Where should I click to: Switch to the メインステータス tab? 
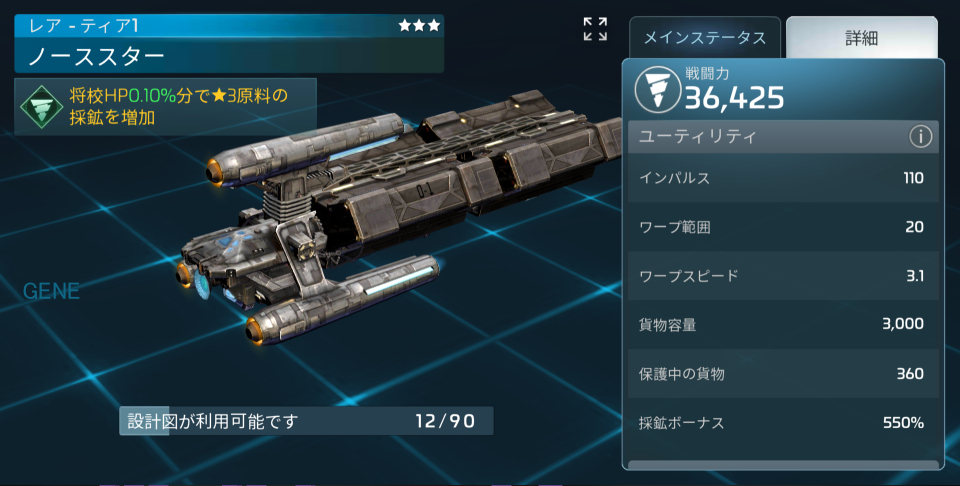[705, 38]
